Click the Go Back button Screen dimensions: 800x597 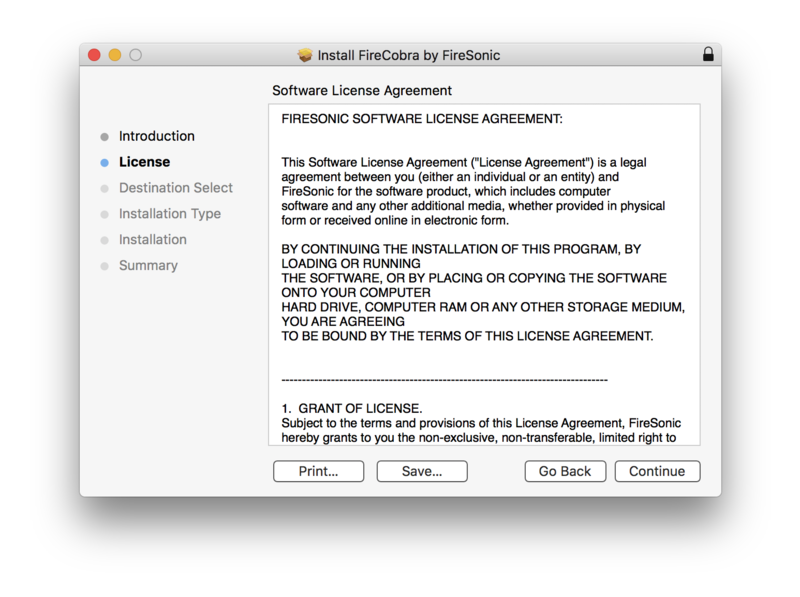coord(565,471)
